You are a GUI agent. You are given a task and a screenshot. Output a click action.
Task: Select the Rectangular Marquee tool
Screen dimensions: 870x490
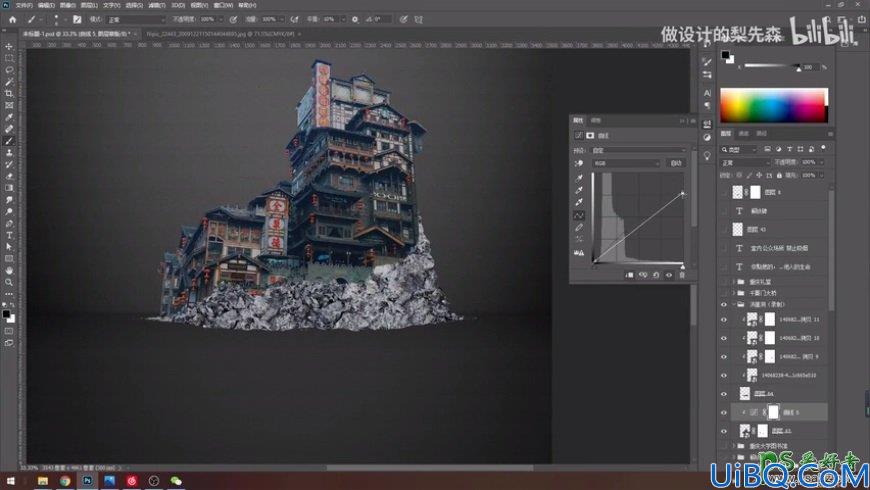tap(9, 58)
